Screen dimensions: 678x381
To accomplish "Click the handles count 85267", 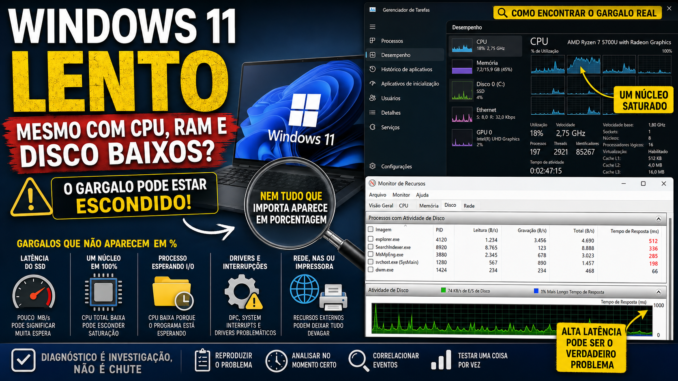I will click(585, 152).
